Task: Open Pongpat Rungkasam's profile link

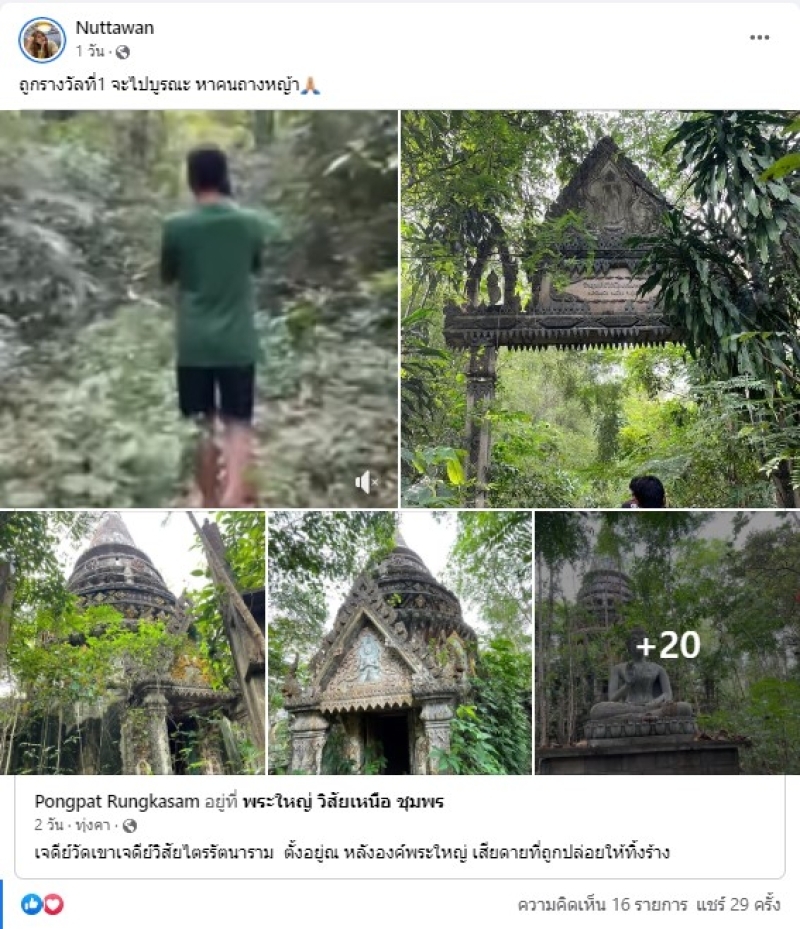Action: pyautogui.click(x=117, y=802)
